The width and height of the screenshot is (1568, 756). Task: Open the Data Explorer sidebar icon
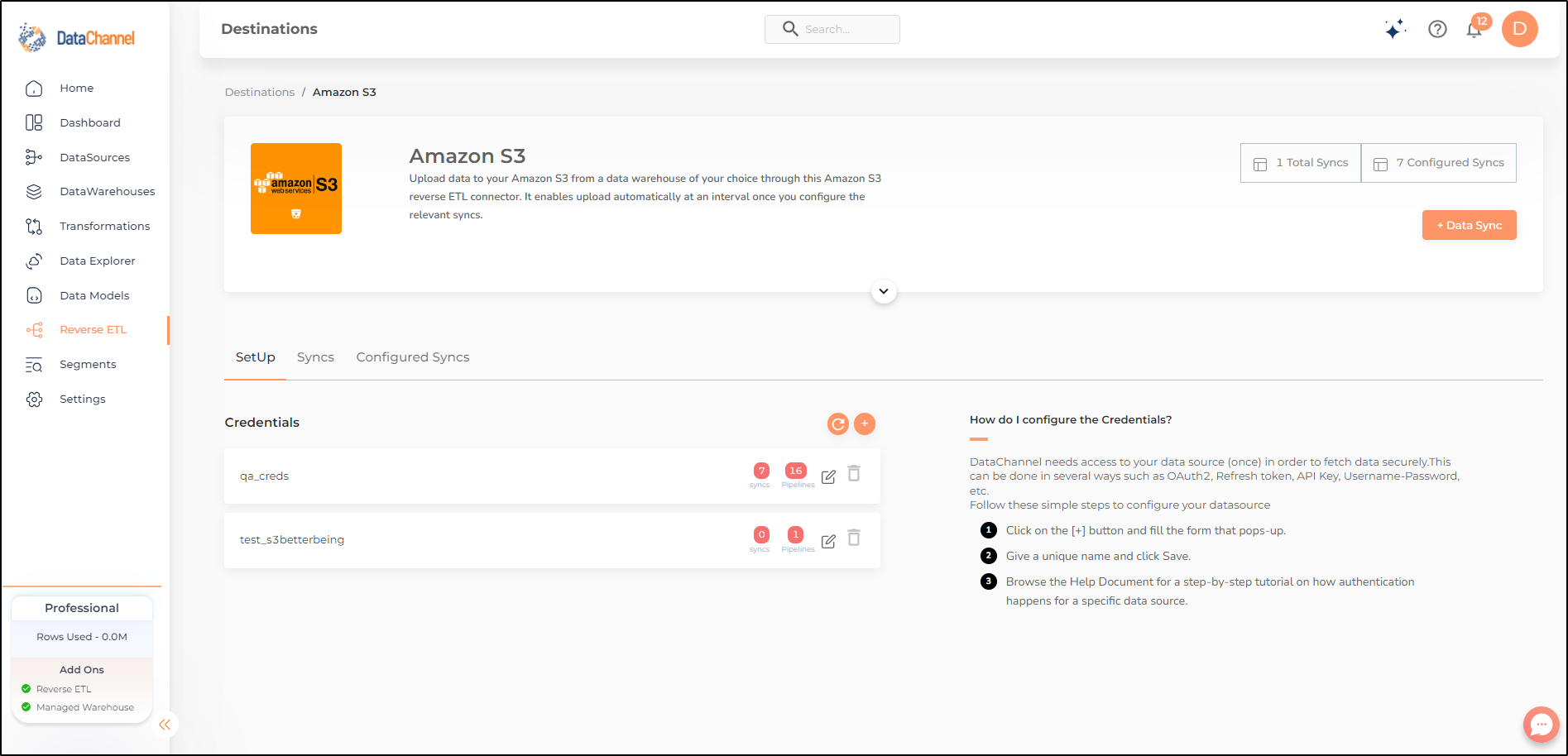[34, 261]
